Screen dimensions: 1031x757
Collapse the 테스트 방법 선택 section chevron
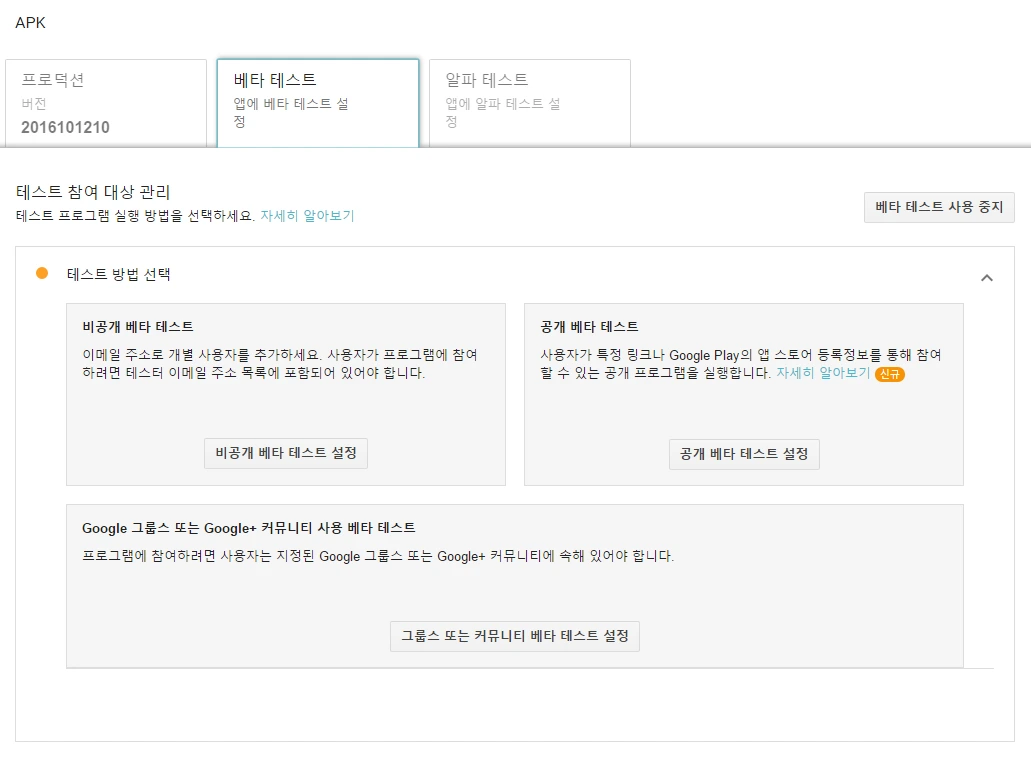point(986,278)
